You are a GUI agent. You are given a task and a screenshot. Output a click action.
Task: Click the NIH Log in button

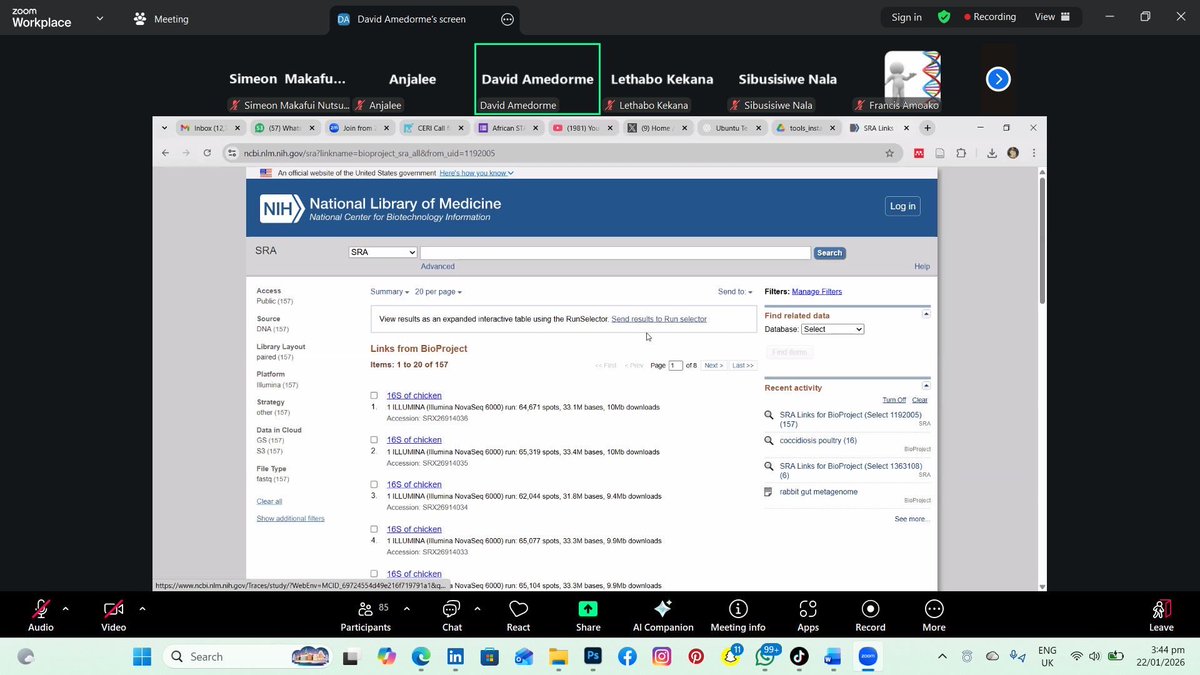pyautogui.click(x=902, y=206)
